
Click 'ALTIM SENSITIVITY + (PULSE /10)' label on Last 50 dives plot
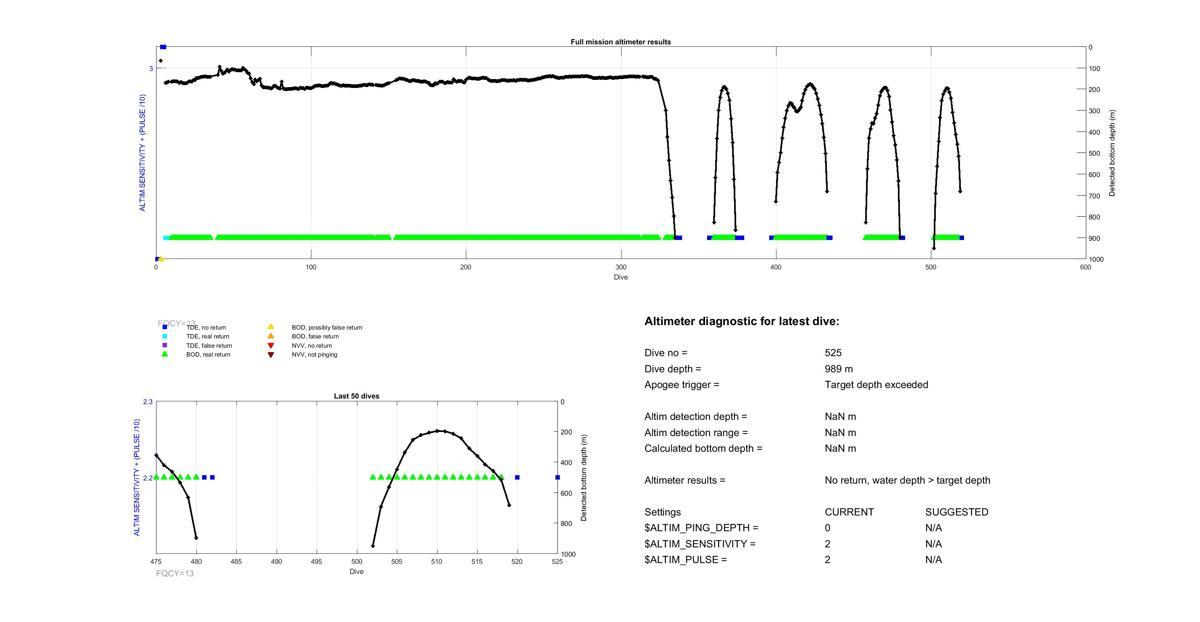[137, 477]
